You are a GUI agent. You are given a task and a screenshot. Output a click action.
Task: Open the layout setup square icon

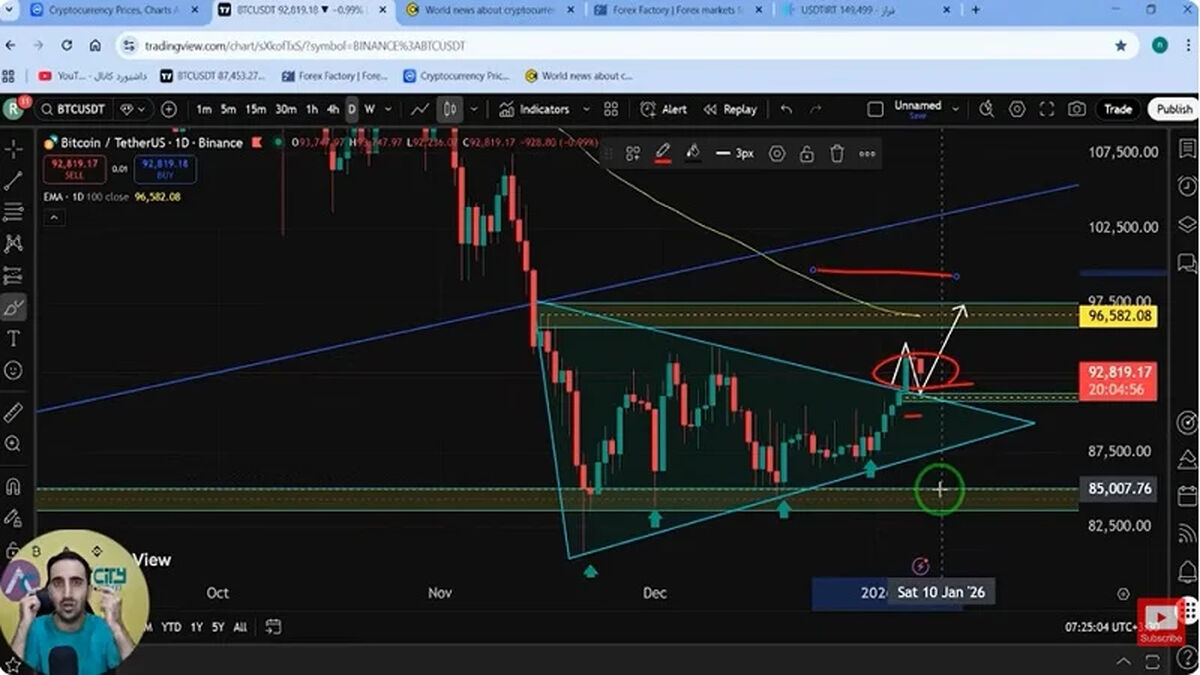[x=875, y=109]
